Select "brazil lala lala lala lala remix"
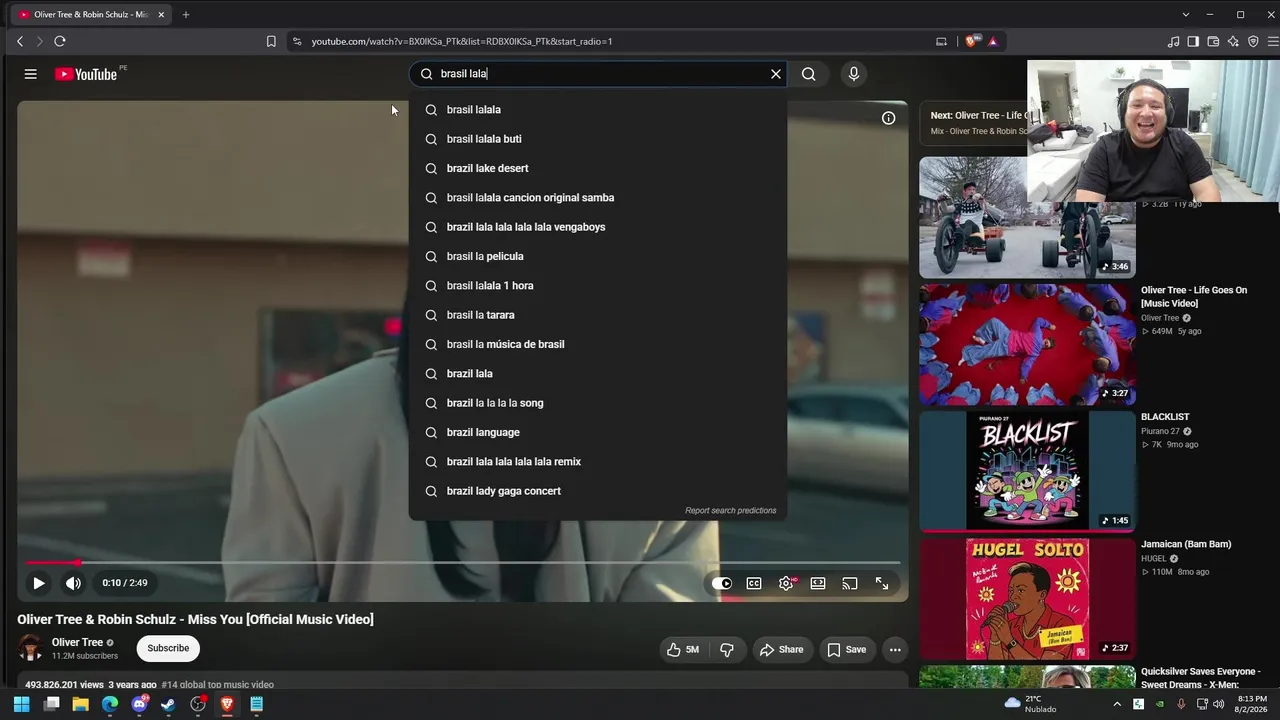Viewport: 1280px width, 720px height. coord(598,462)
